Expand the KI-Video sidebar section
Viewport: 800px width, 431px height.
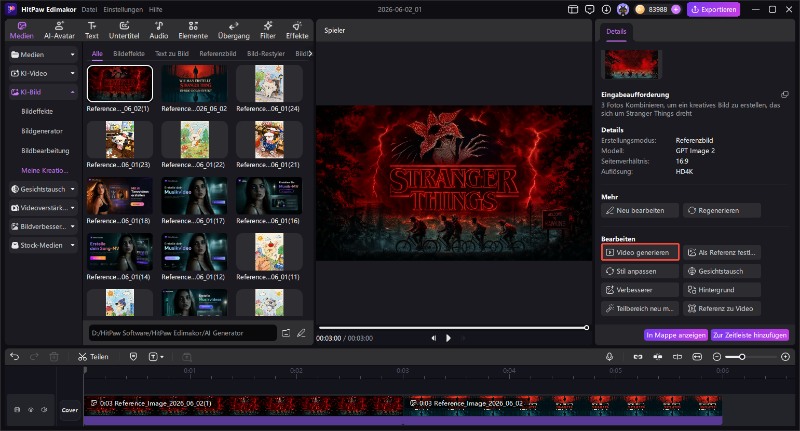pos(43,73)
